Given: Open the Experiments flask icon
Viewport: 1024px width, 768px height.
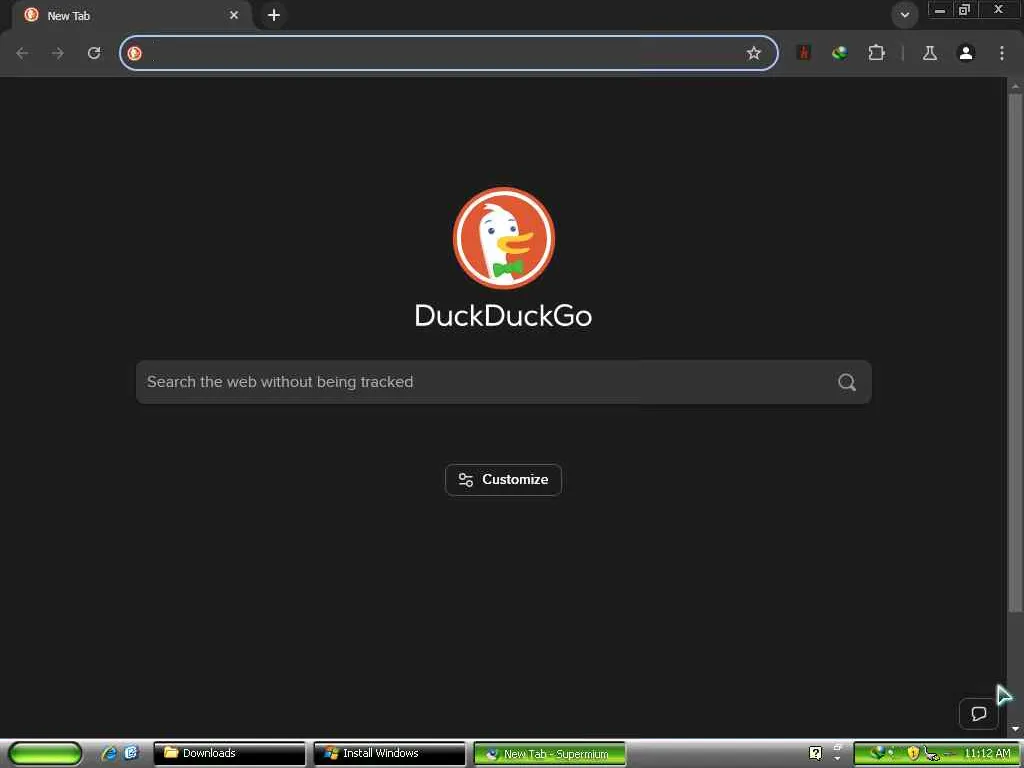Looking at the screenshot, I should pos(929,53).
